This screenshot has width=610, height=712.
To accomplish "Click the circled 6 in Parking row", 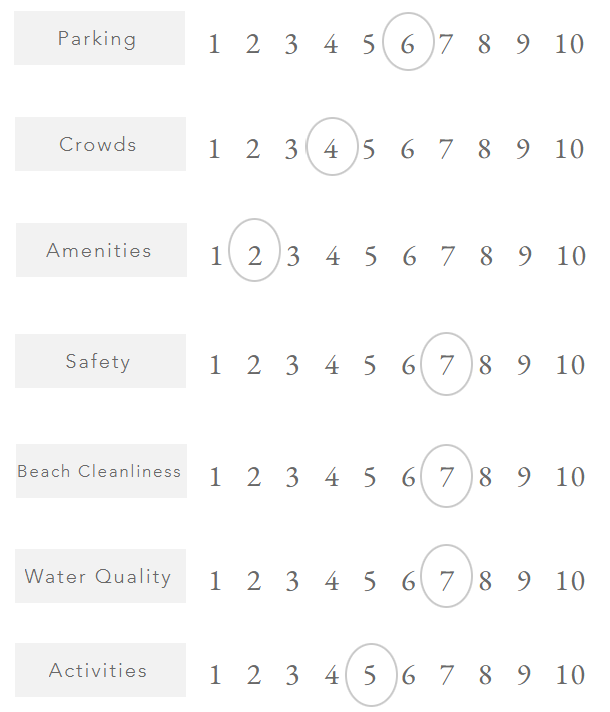I will 408,43.
